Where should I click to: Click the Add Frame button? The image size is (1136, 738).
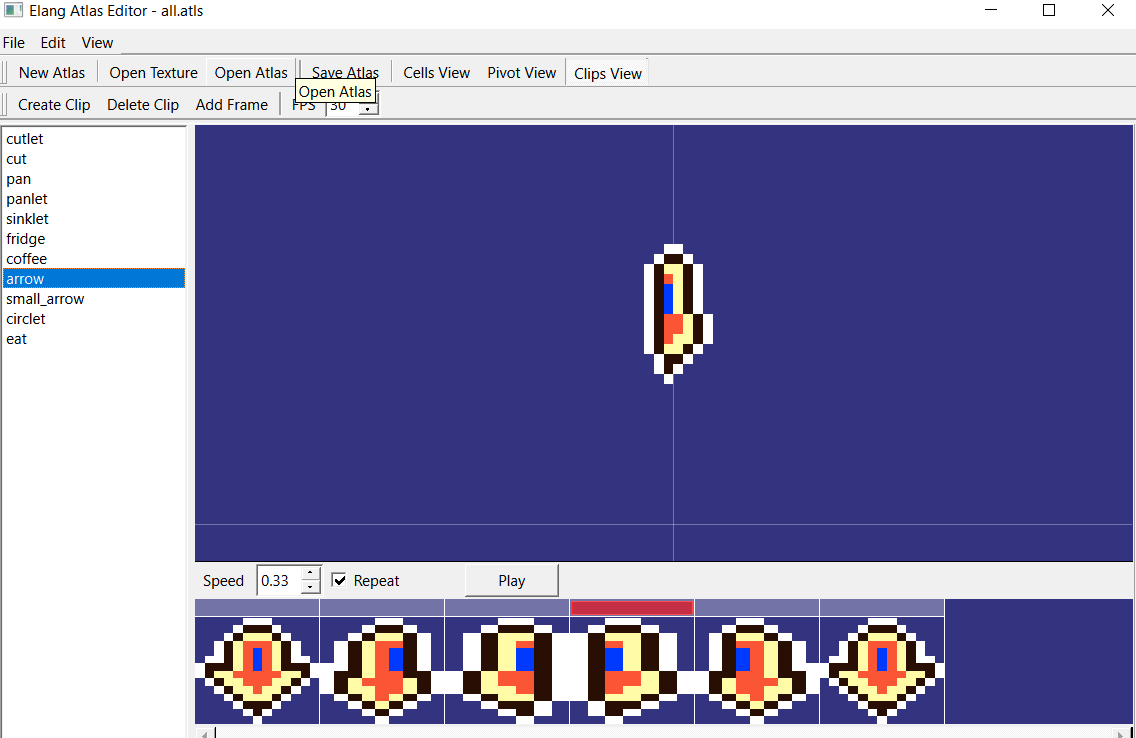(x=232, y=104)
